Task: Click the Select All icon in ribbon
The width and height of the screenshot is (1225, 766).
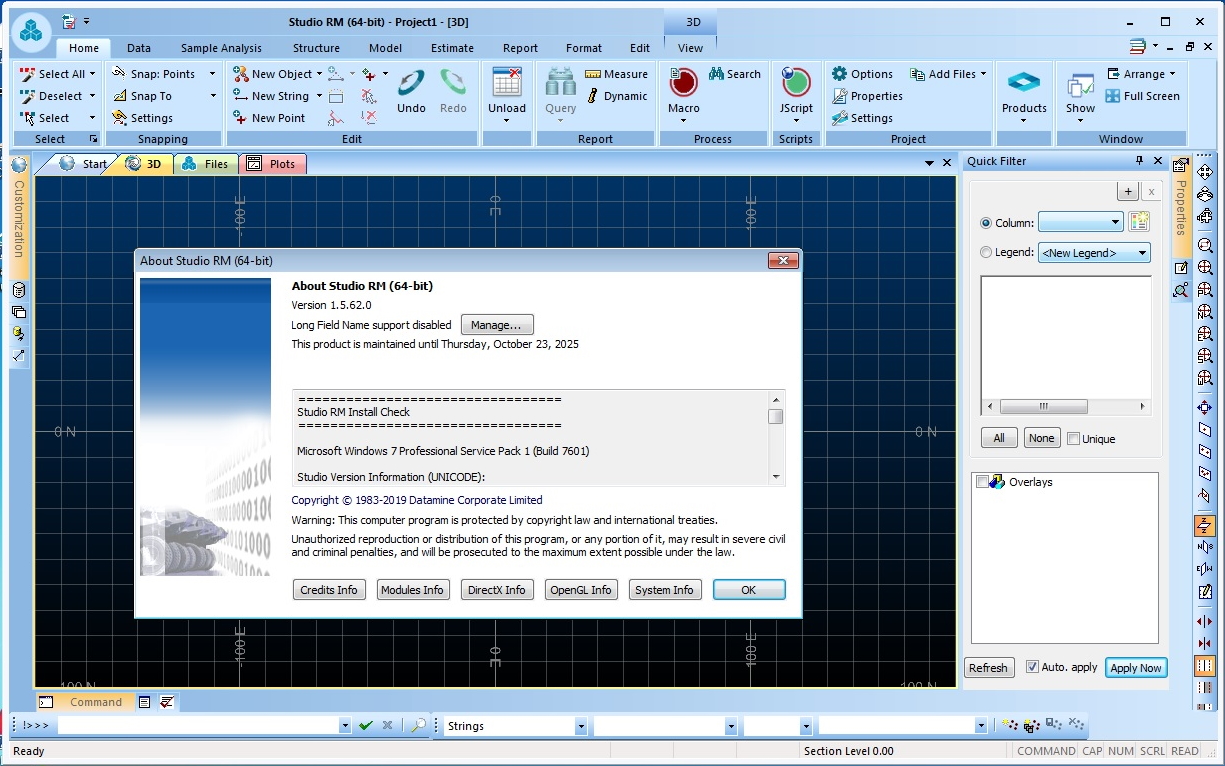Action: pos(28,74)
